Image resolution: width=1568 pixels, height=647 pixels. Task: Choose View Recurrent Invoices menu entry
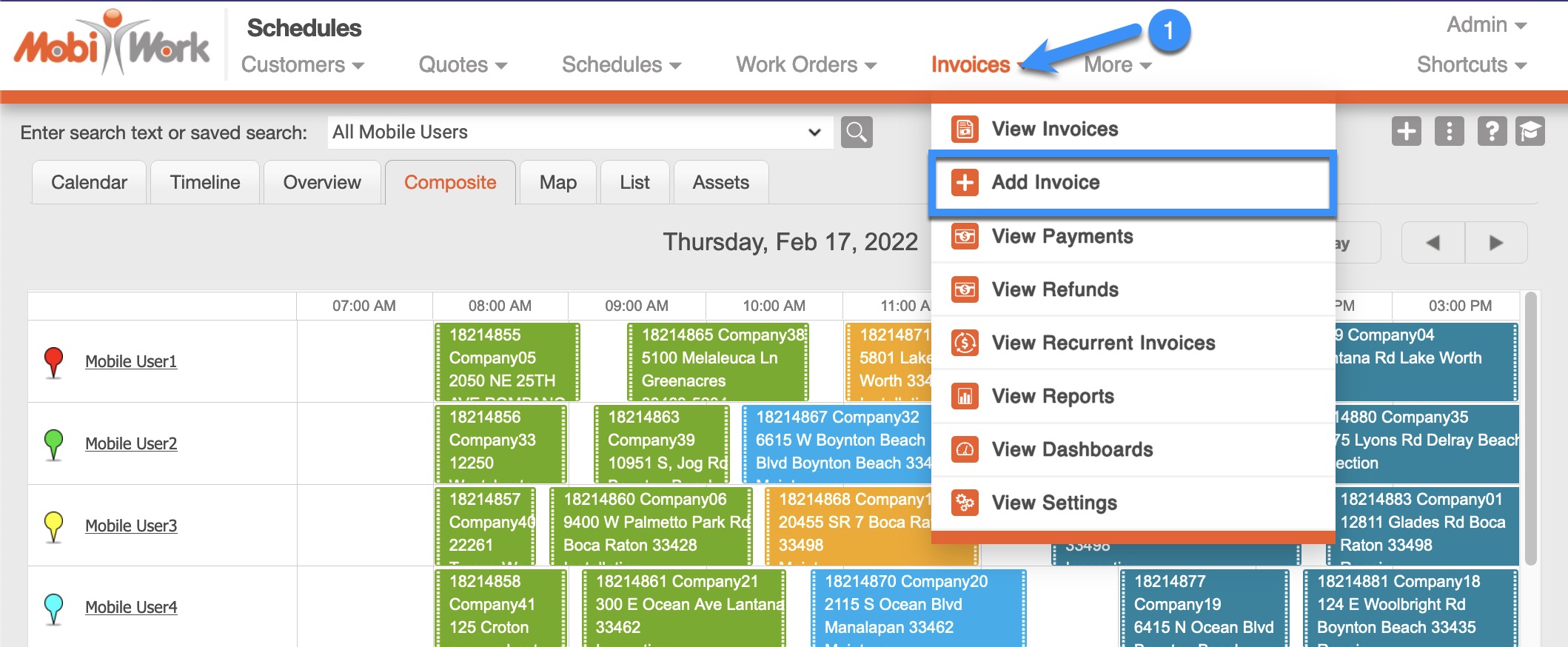pos(1103,343)
